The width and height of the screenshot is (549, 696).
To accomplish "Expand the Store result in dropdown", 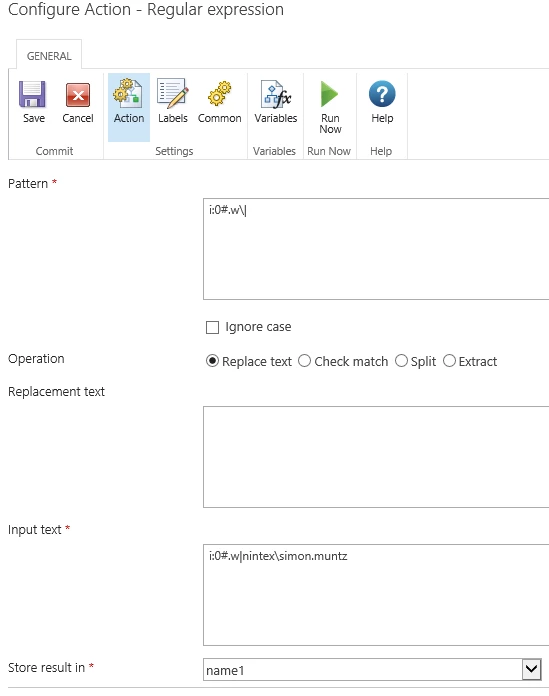I will pos(531,669).
